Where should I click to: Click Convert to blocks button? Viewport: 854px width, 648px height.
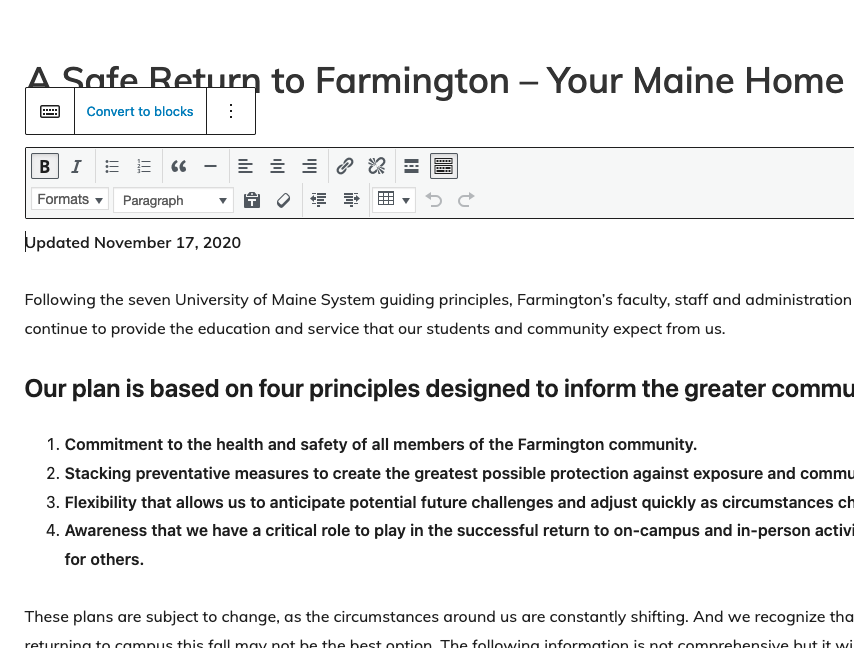click(x=140, y=111)
